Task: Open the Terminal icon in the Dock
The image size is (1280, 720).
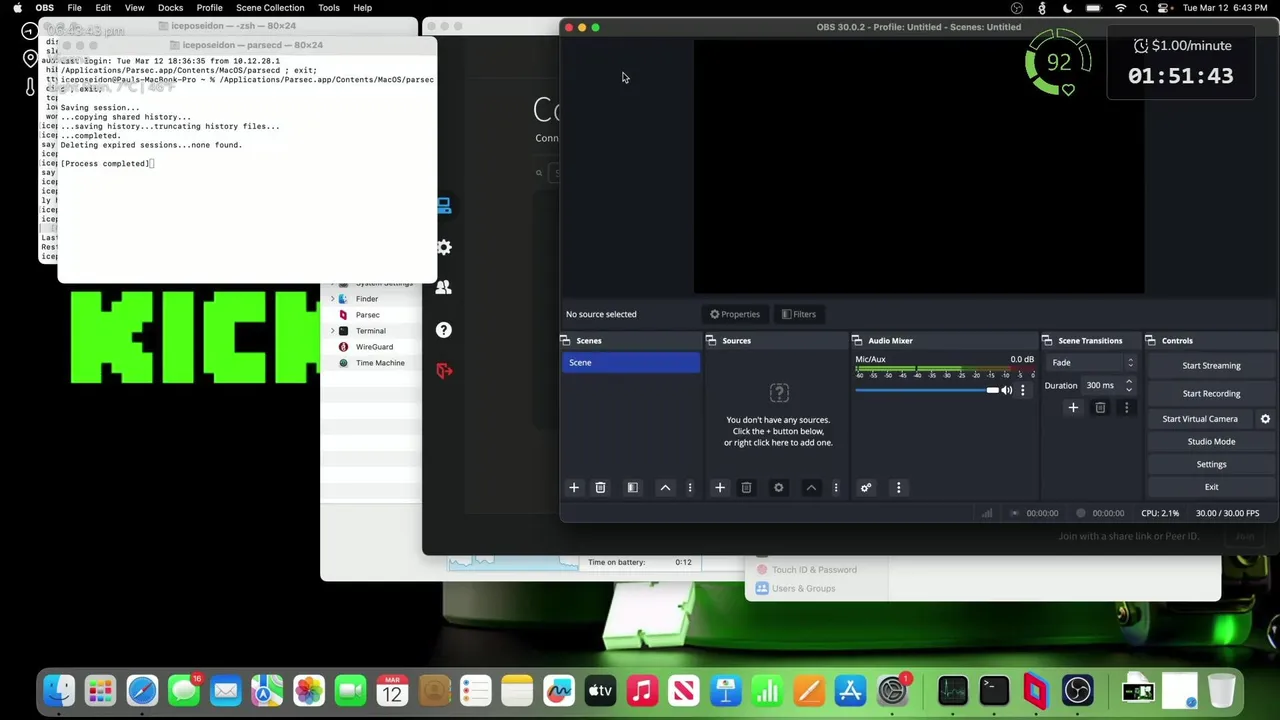Action: tap(994, 691)
